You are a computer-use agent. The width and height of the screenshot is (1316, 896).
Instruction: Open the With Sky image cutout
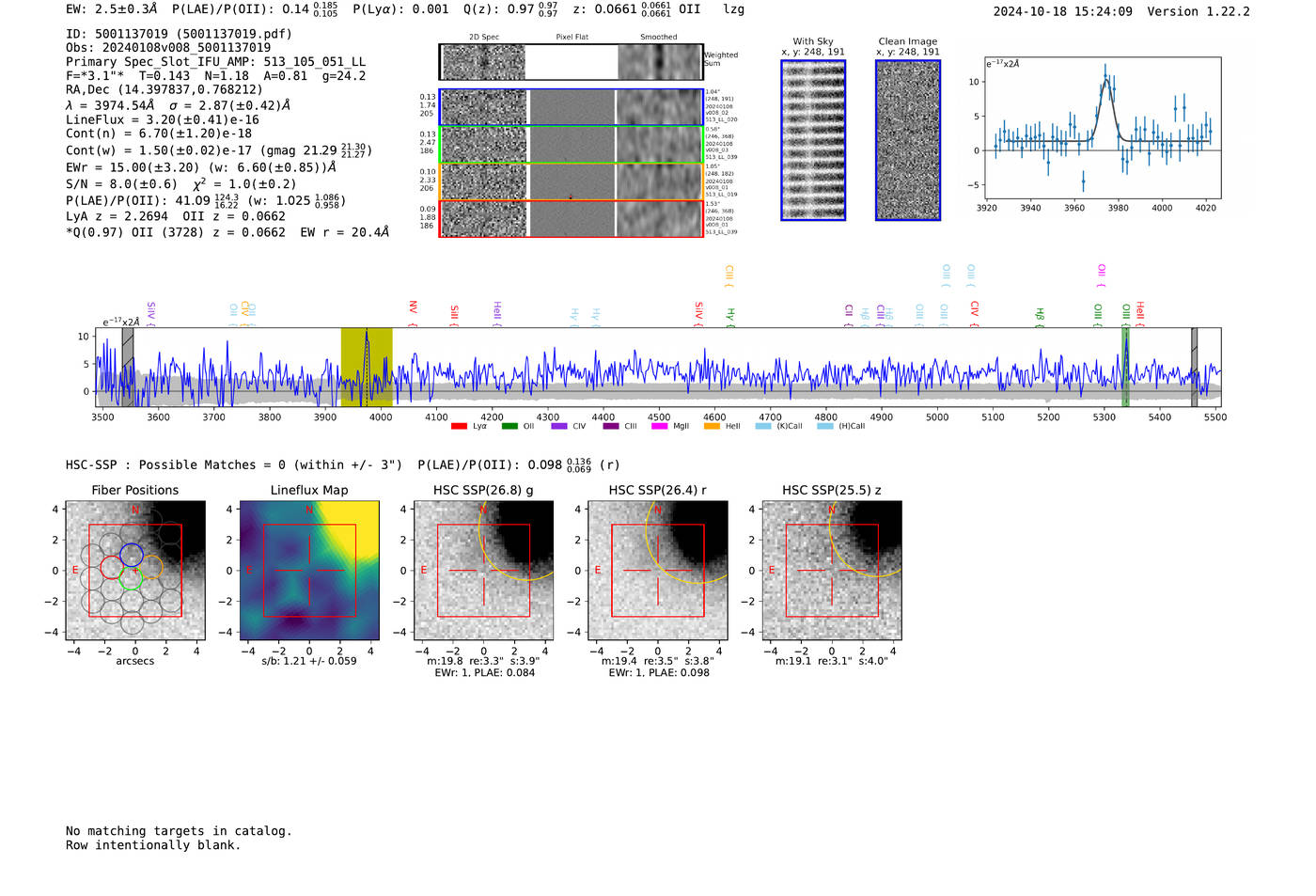pyautogui.click(x=813, y=140)
